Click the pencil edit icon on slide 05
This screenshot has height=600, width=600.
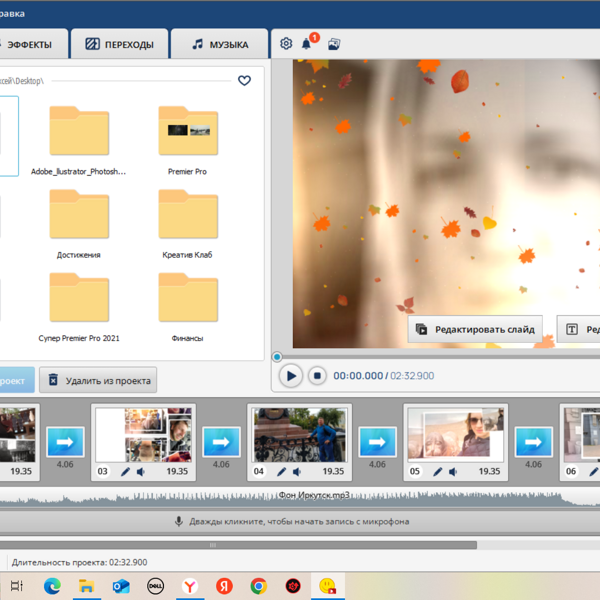439,472
